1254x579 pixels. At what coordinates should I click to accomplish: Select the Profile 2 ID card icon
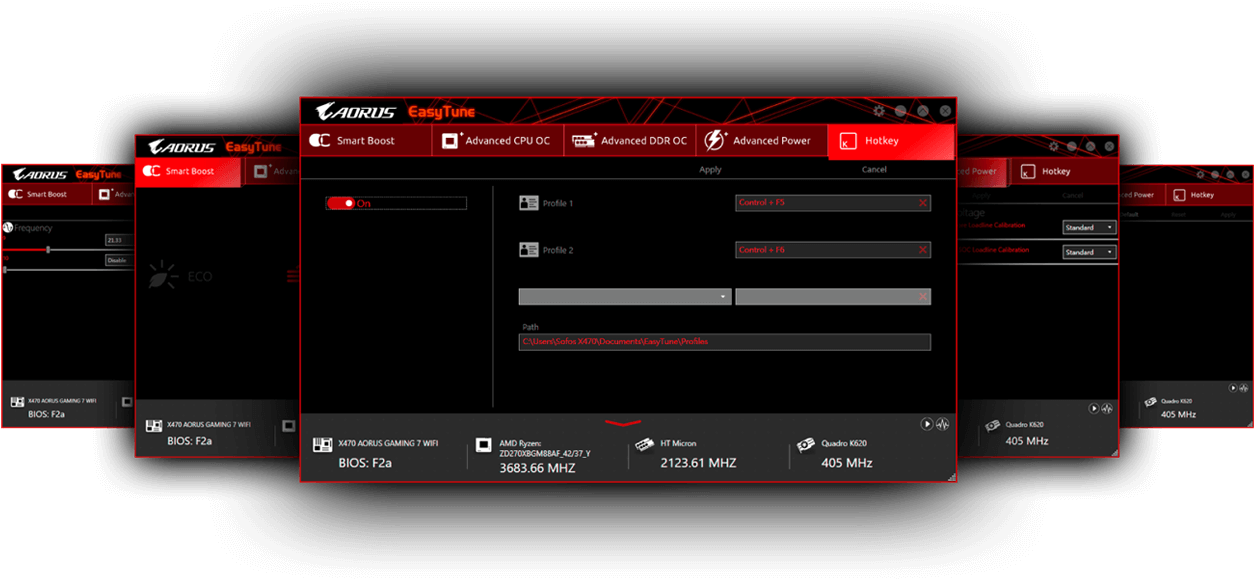528,249
